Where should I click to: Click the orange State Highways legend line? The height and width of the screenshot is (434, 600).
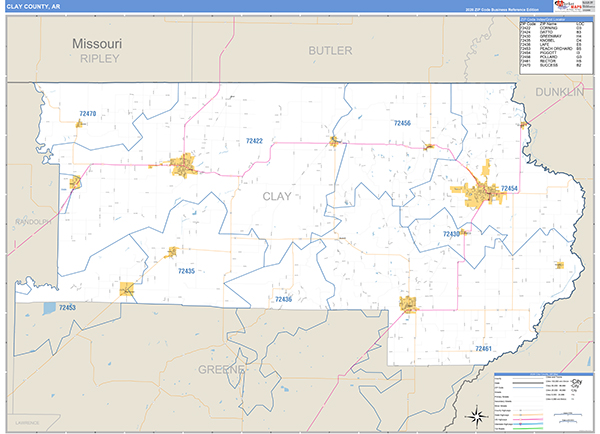click(x=528, y=415)
